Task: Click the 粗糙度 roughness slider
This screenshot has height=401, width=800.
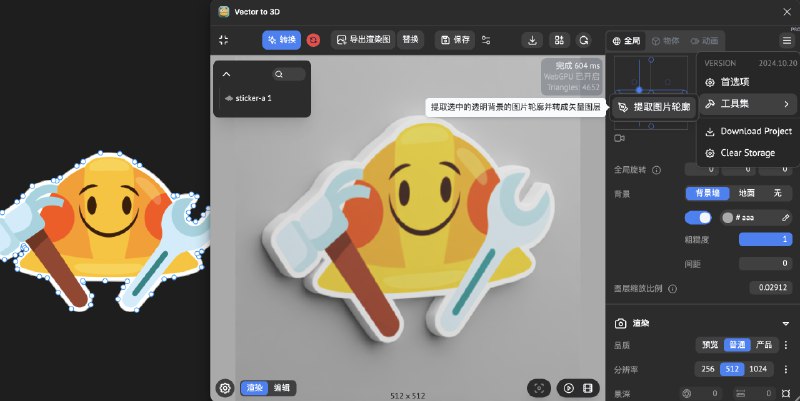Action: pyautogui.click(x=765, y=239)
